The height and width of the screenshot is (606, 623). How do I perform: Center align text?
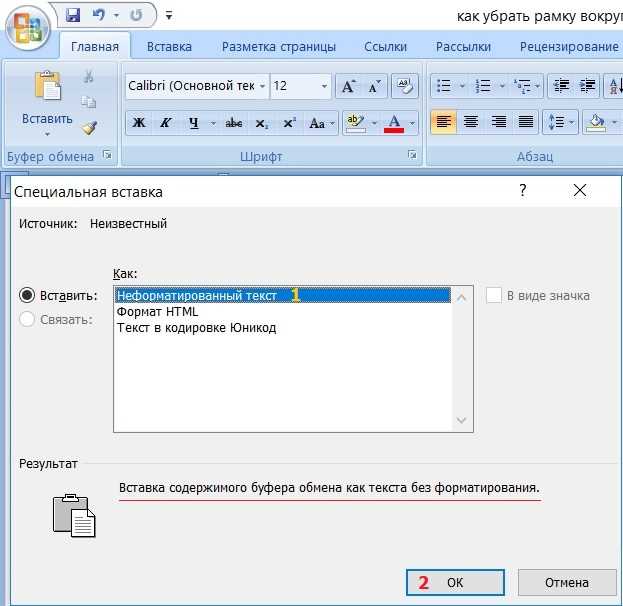(x=471, y=122)
